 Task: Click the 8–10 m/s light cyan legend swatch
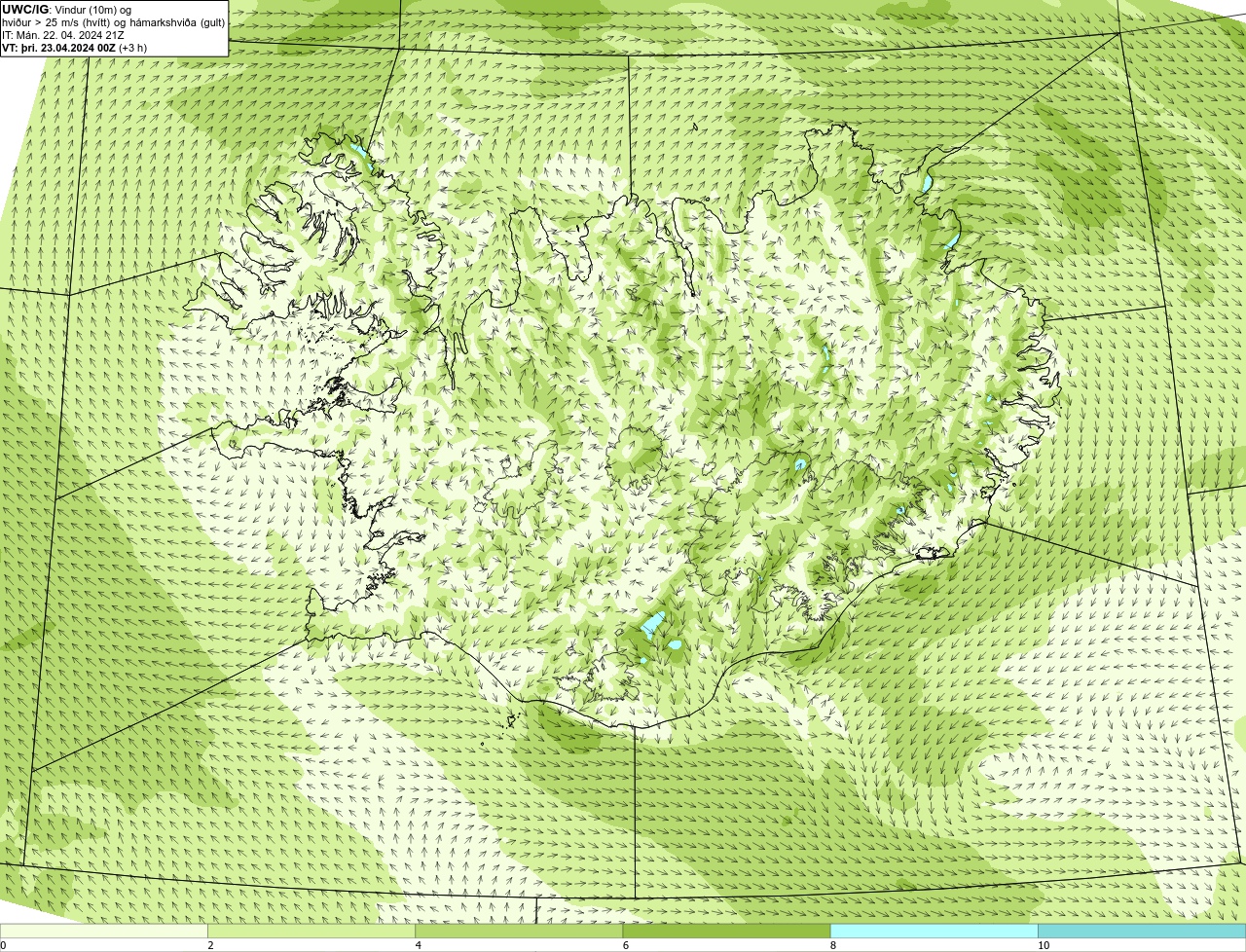(x=934, y=931)
